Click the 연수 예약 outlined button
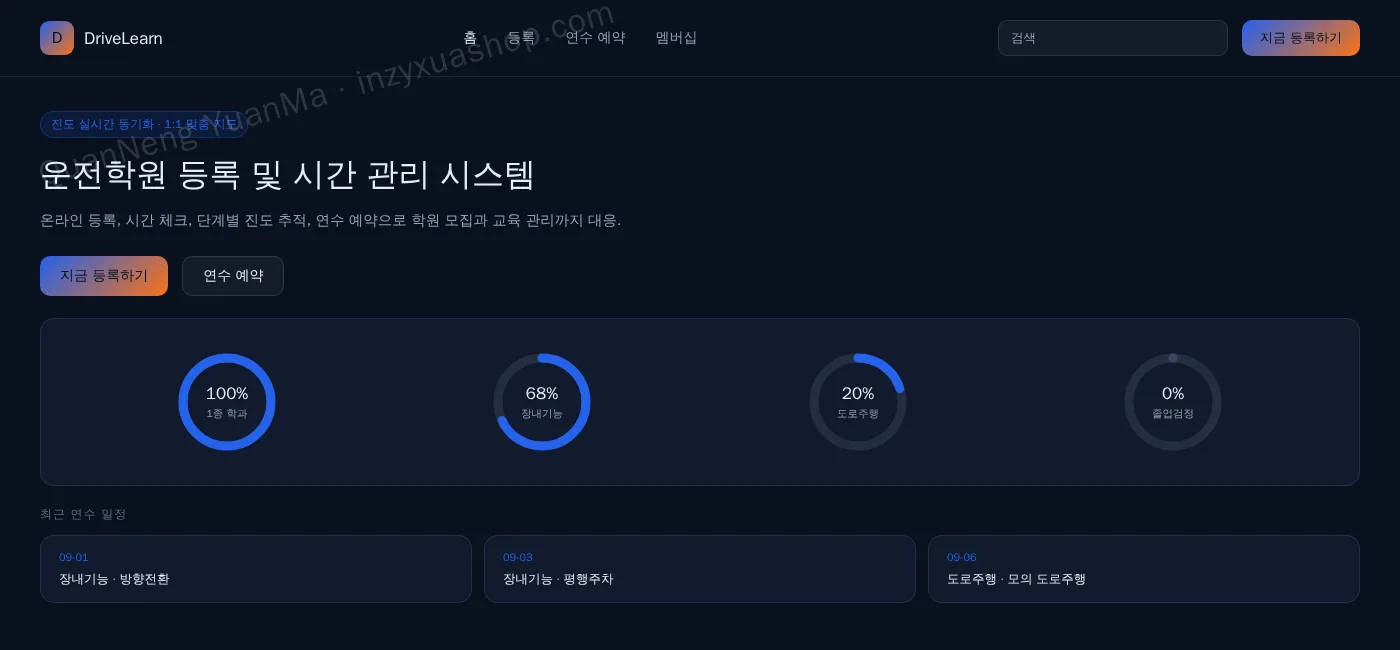 point(233,276)
